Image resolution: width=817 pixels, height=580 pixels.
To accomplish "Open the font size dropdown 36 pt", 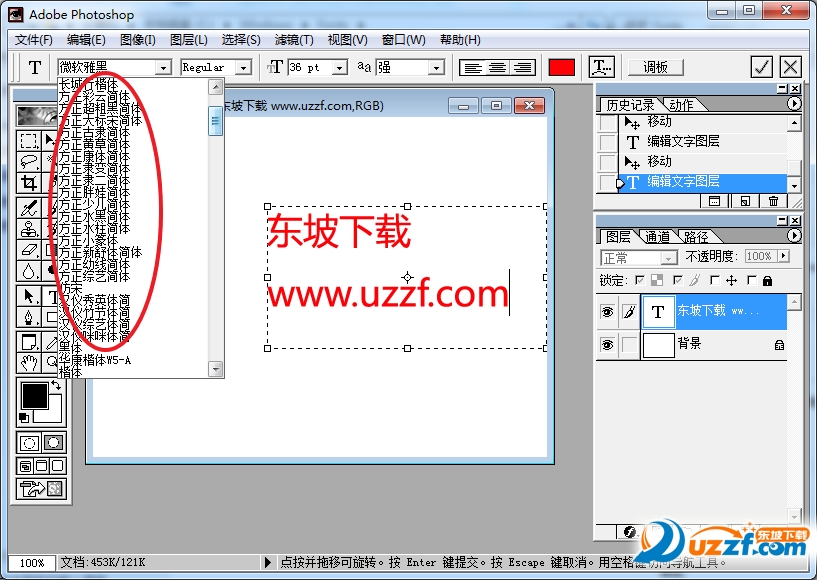I will pos(339,67).
